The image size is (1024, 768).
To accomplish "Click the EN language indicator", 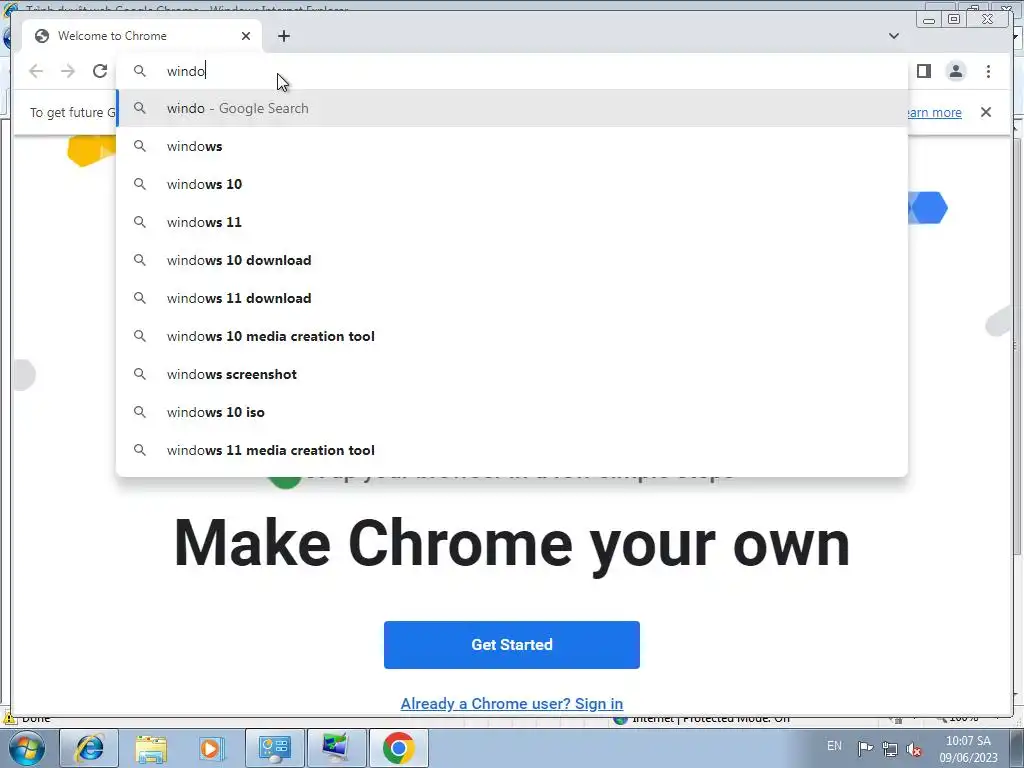I will [x=834, y=746].
